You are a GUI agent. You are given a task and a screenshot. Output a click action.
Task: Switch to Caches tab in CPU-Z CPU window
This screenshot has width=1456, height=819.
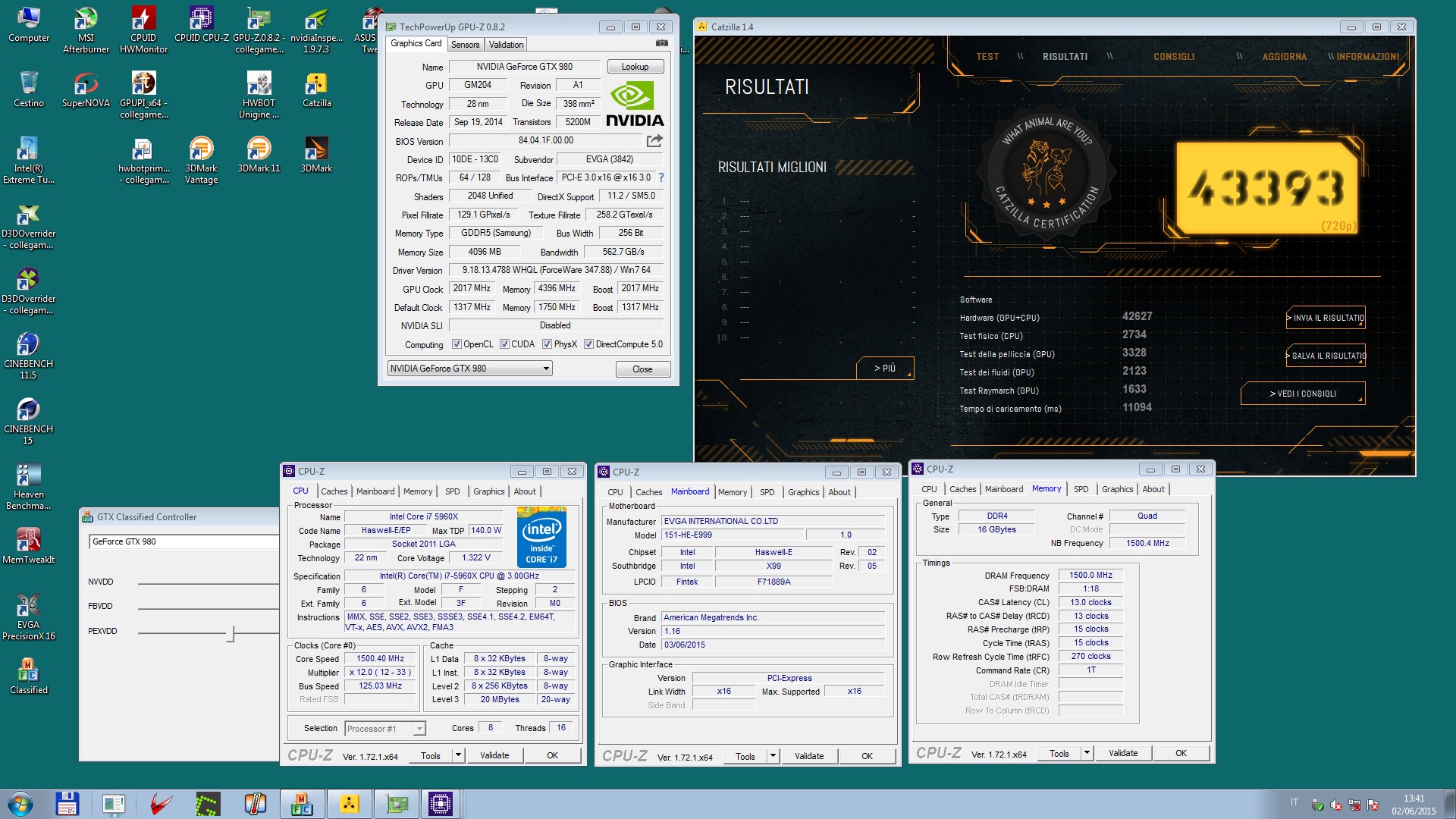point(334,491)
